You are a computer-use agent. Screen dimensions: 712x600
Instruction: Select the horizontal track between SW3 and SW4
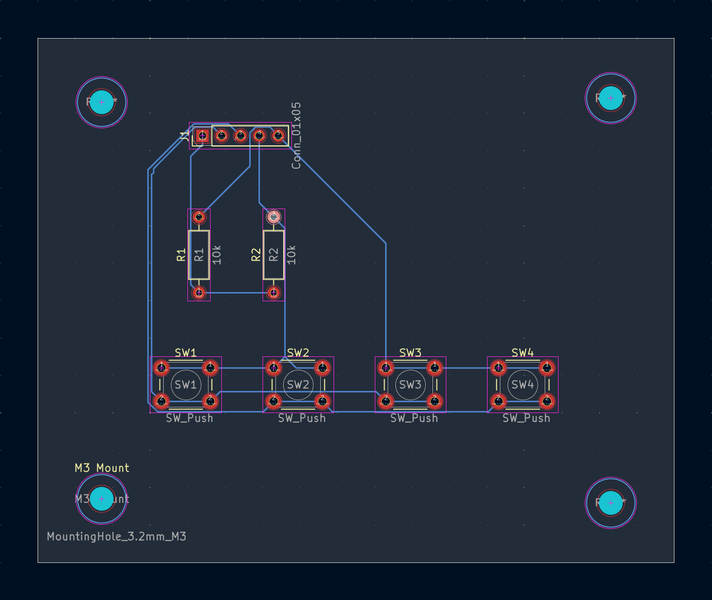click(466, 368)
